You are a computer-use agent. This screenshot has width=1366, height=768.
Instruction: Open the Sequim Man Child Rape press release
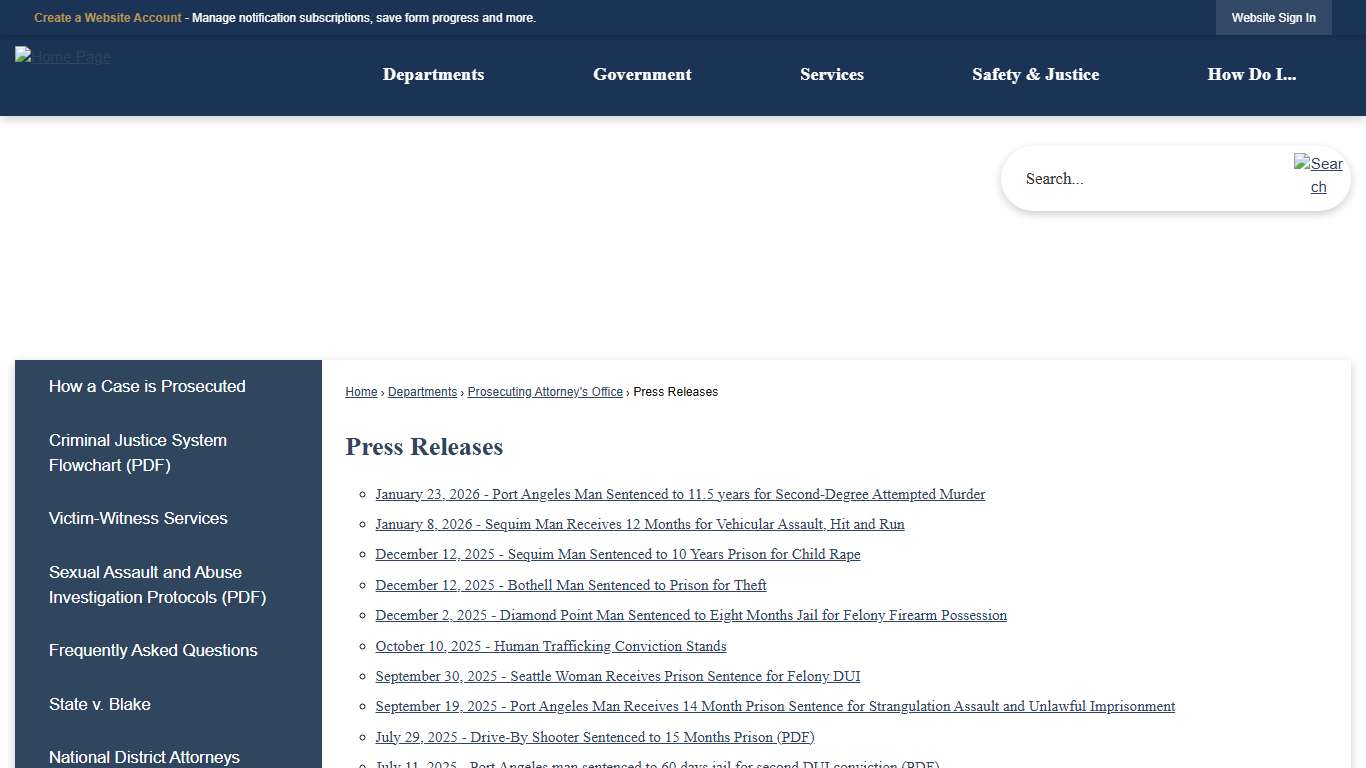pos(618,554)
